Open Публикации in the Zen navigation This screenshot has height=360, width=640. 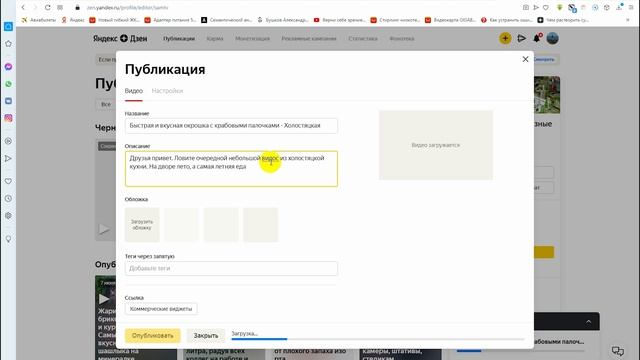(179, 38)
